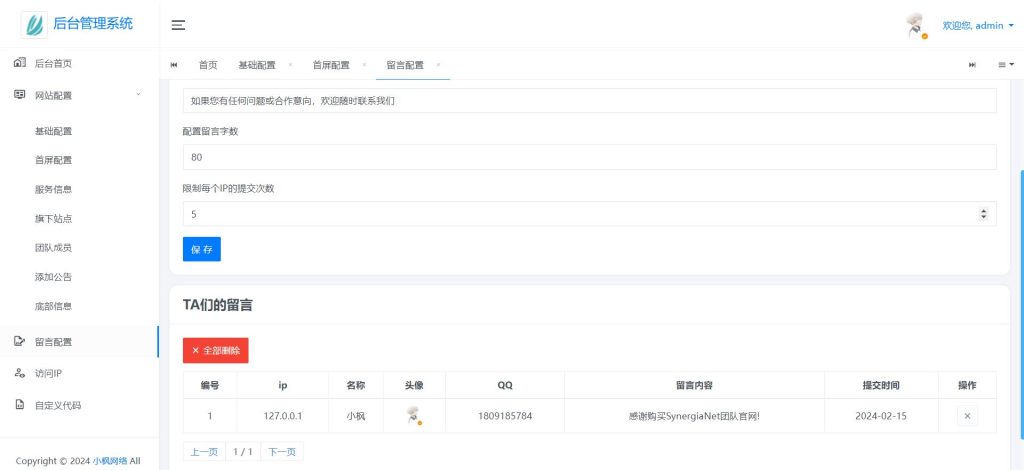Switch to the 首页 tab

point(208,65)
